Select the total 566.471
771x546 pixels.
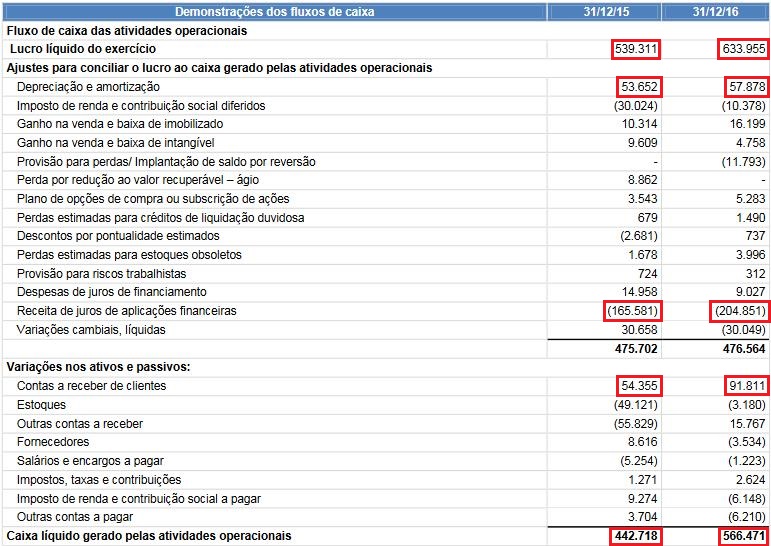744,536
